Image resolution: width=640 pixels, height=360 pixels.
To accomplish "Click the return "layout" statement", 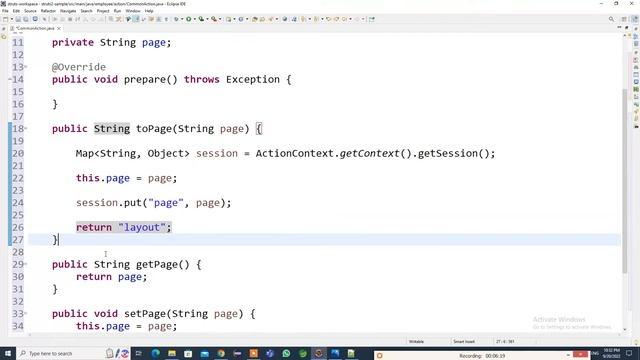I will click(x=124, y=227).
